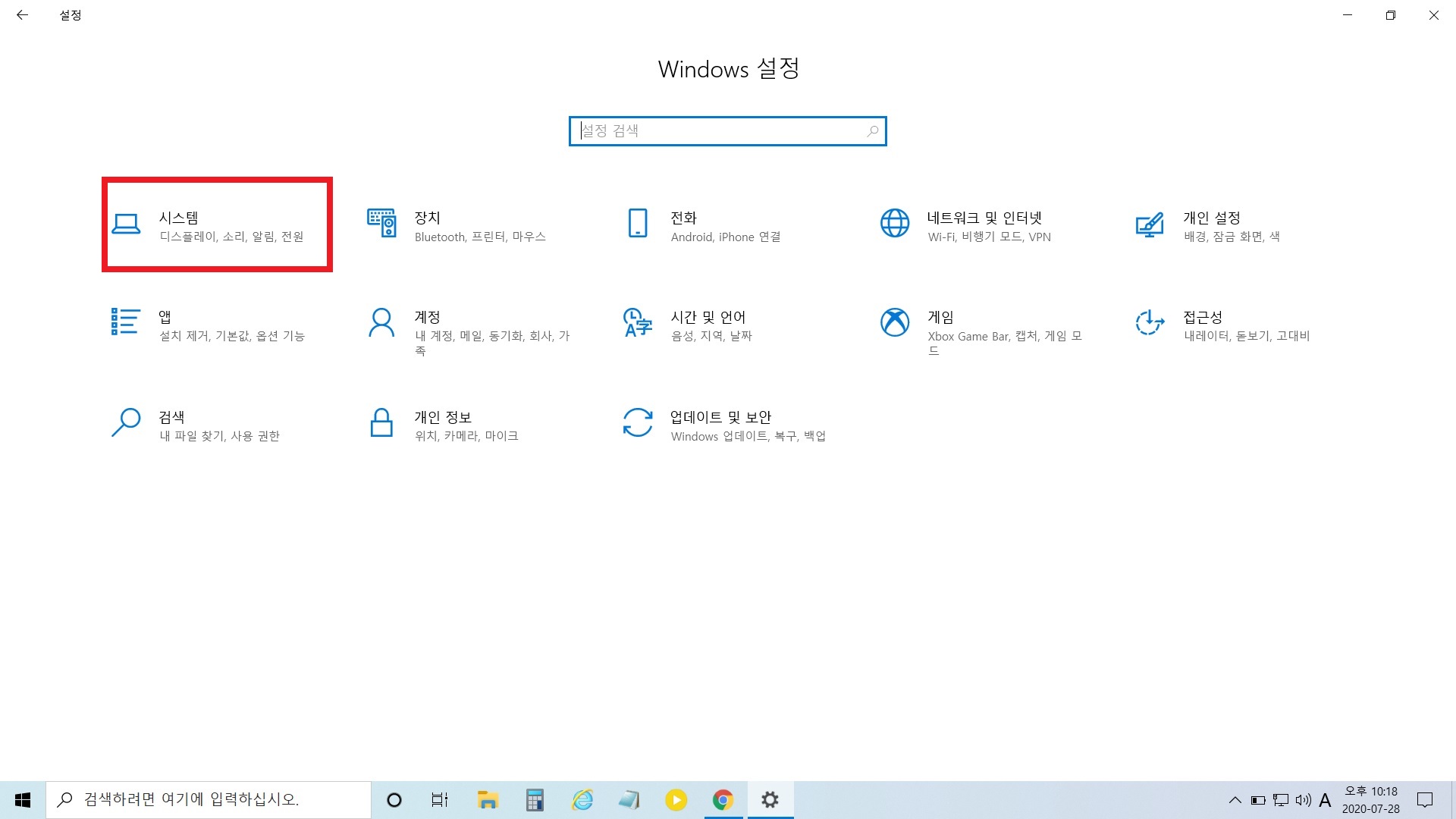Click the 설정 검색 search field

pyautogui.click(x=720, y=131)
